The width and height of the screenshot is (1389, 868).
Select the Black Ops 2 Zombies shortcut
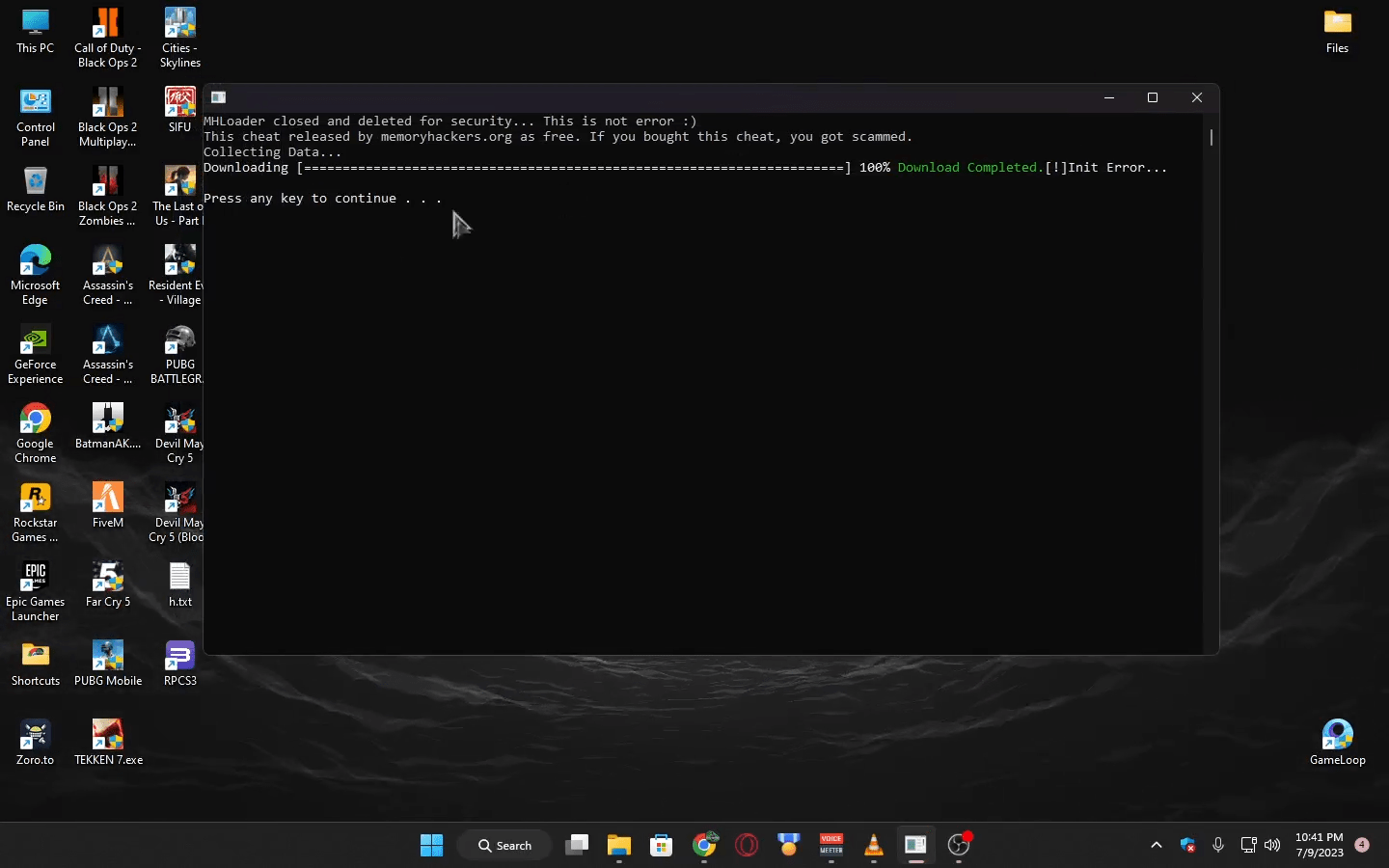pos(108,197)
